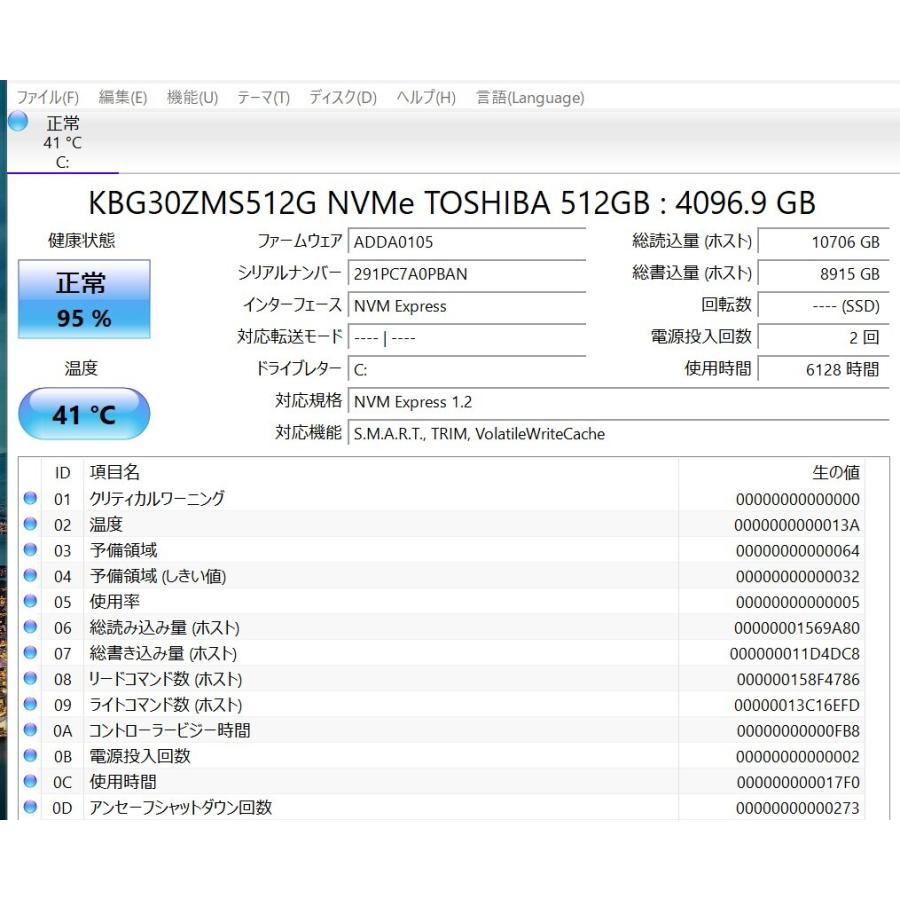Select the アンセーフシャットダウン回数 attribute name
This screenshot has width=900, height=900.
pos(181,808)
